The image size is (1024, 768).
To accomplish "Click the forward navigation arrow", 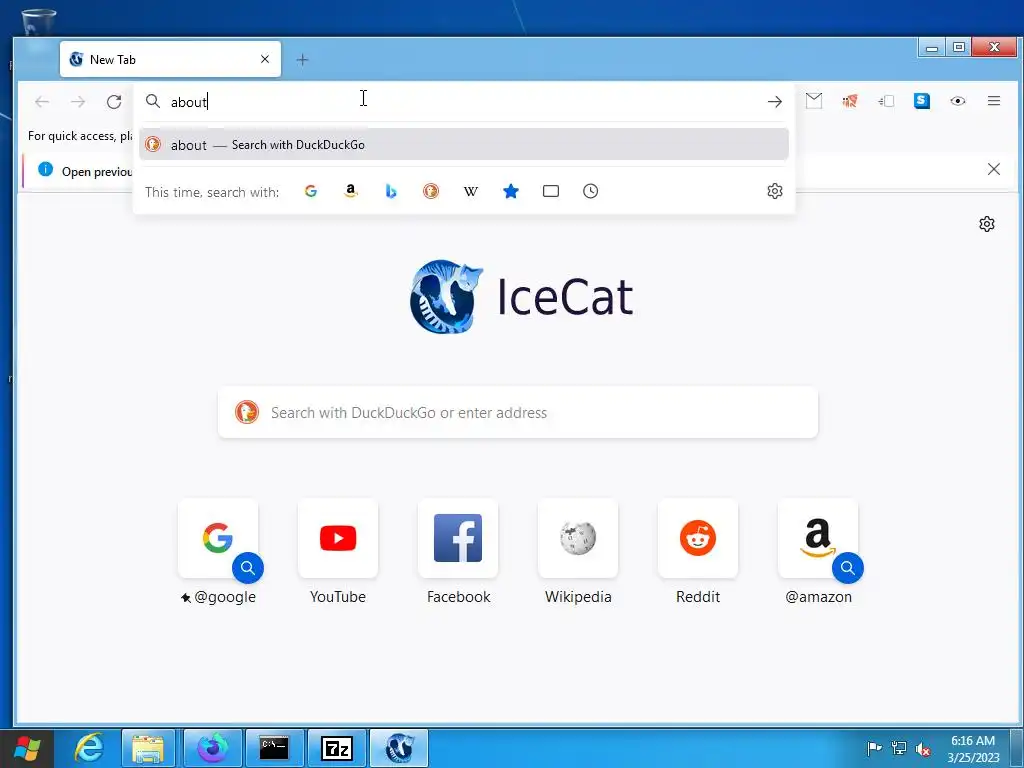I will coord(78,101).
